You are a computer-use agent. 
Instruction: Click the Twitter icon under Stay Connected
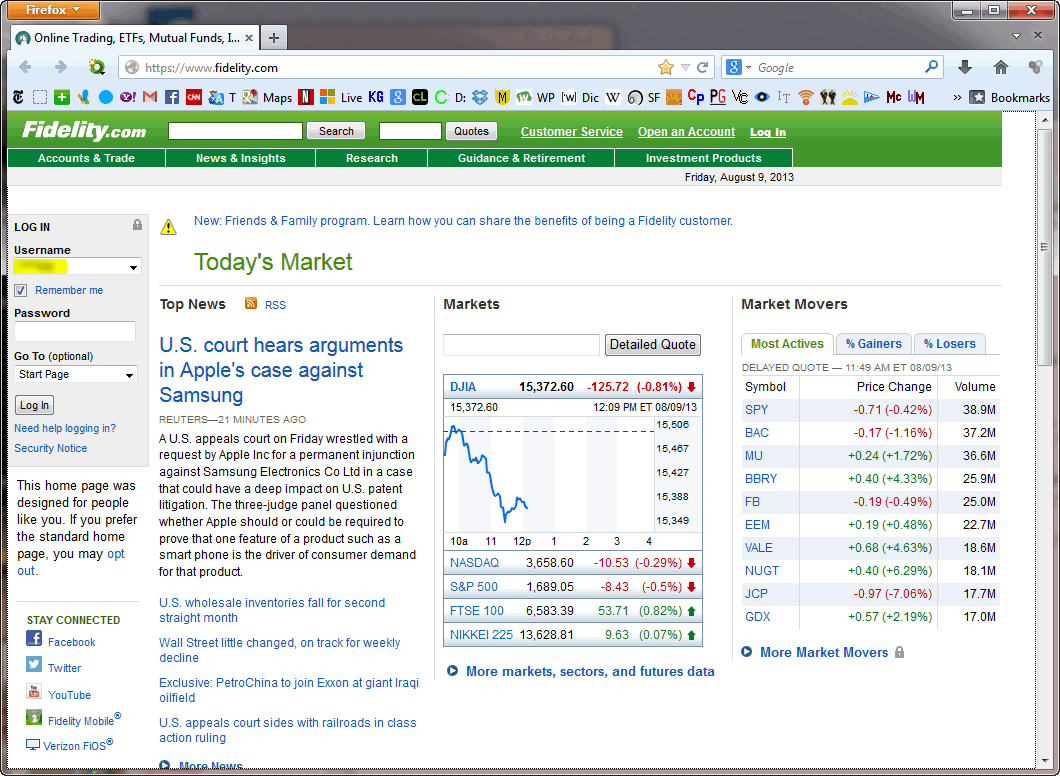point(34,664)
